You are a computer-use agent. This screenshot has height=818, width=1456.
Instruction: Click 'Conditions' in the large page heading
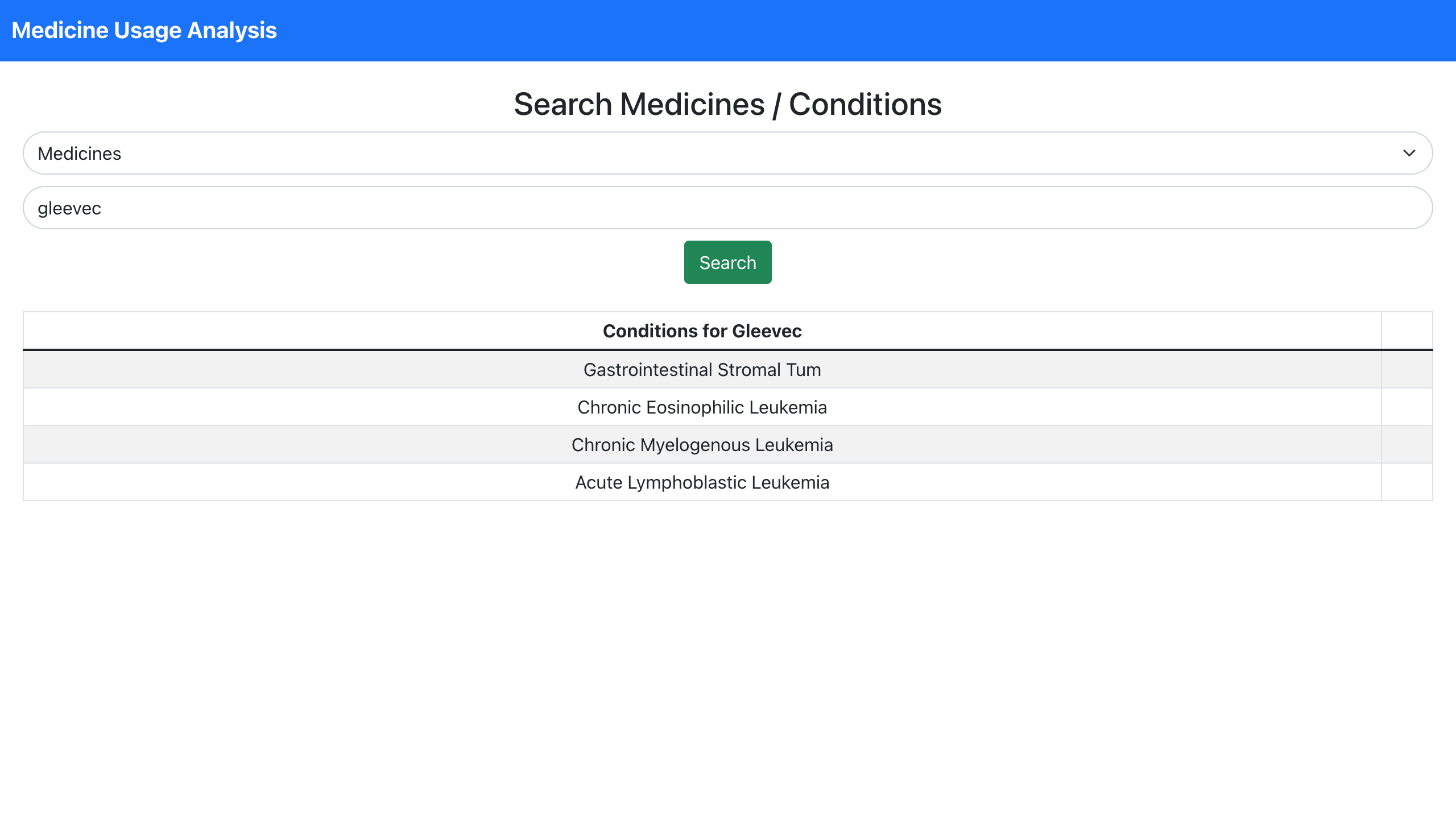click(x=865, y=105)
